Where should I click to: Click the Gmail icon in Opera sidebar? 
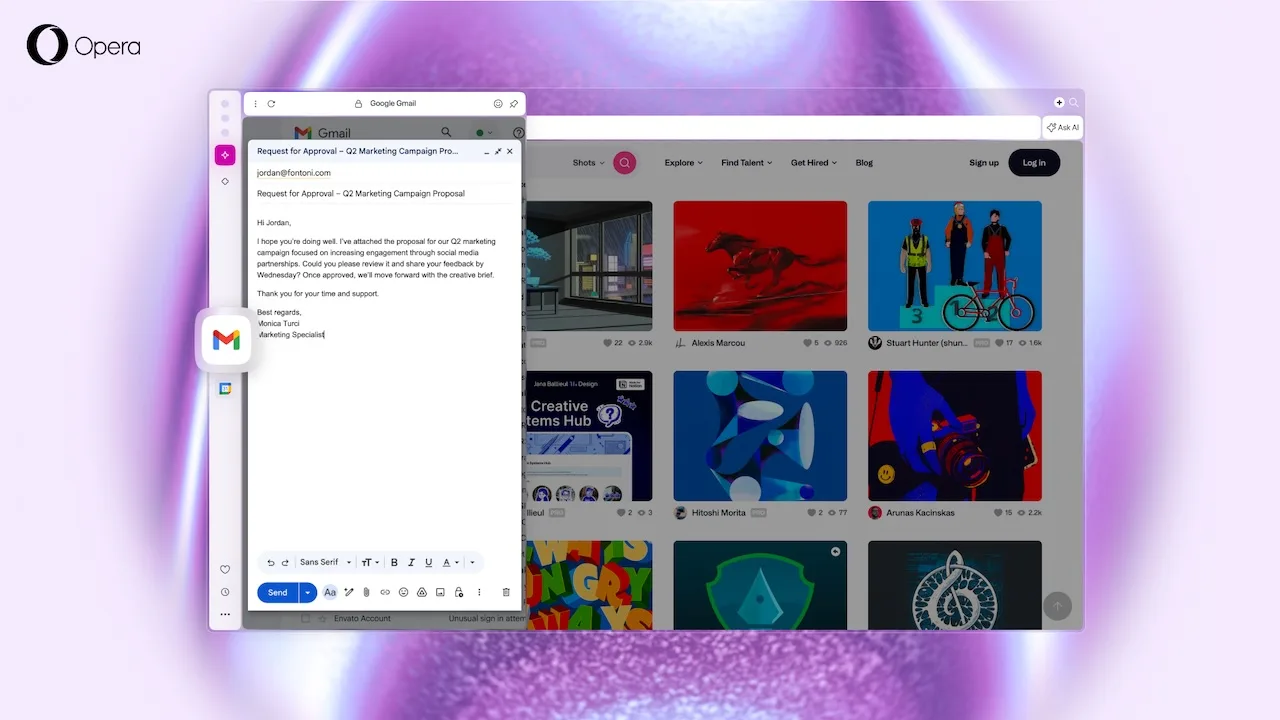coord(226,341)
